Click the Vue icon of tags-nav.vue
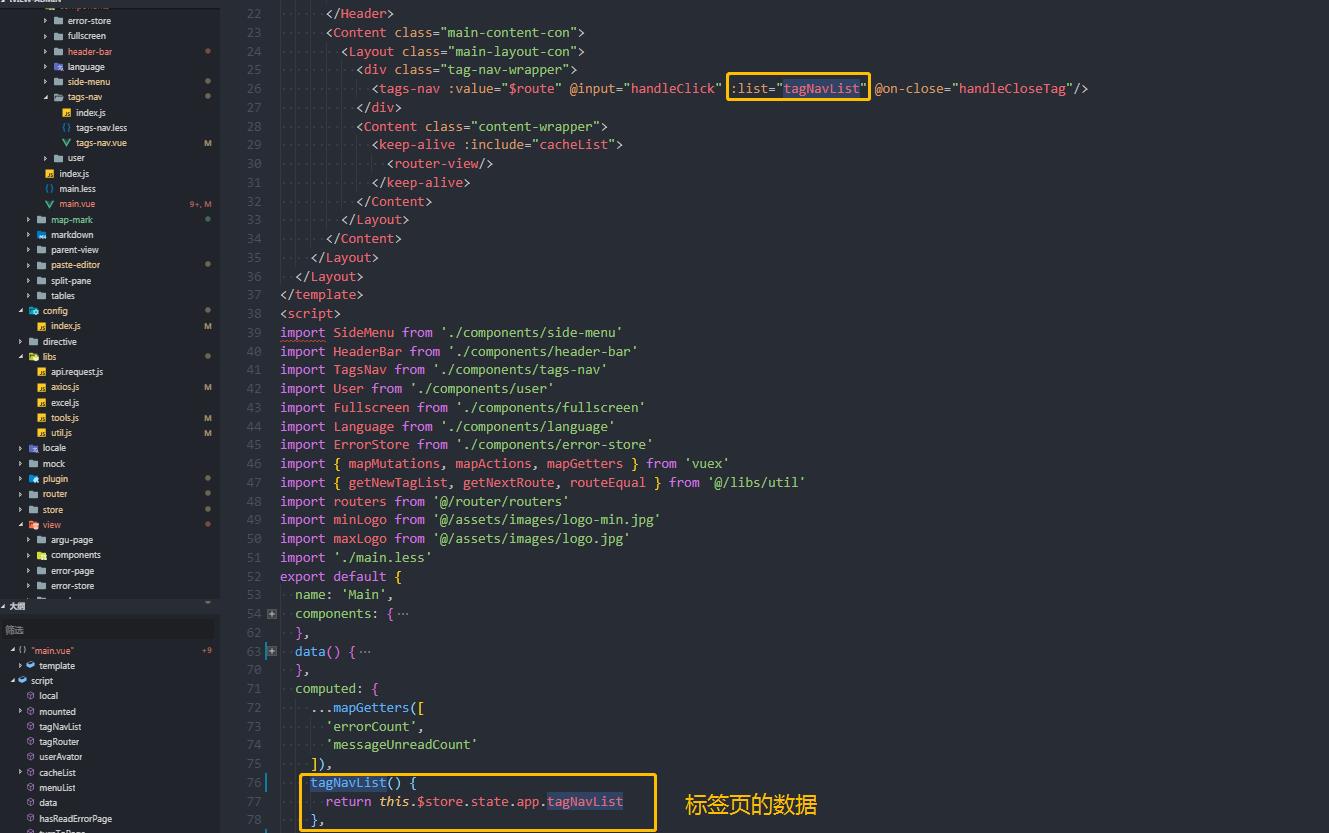1329x833 pixels. (66, 143)
